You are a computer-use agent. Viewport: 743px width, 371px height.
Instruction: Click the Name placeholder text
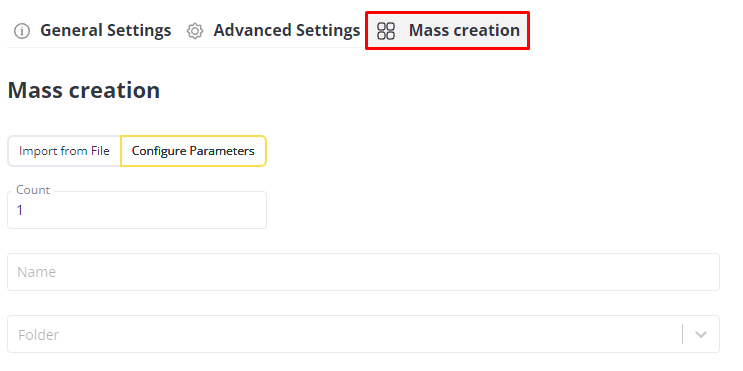pos(36,272)
